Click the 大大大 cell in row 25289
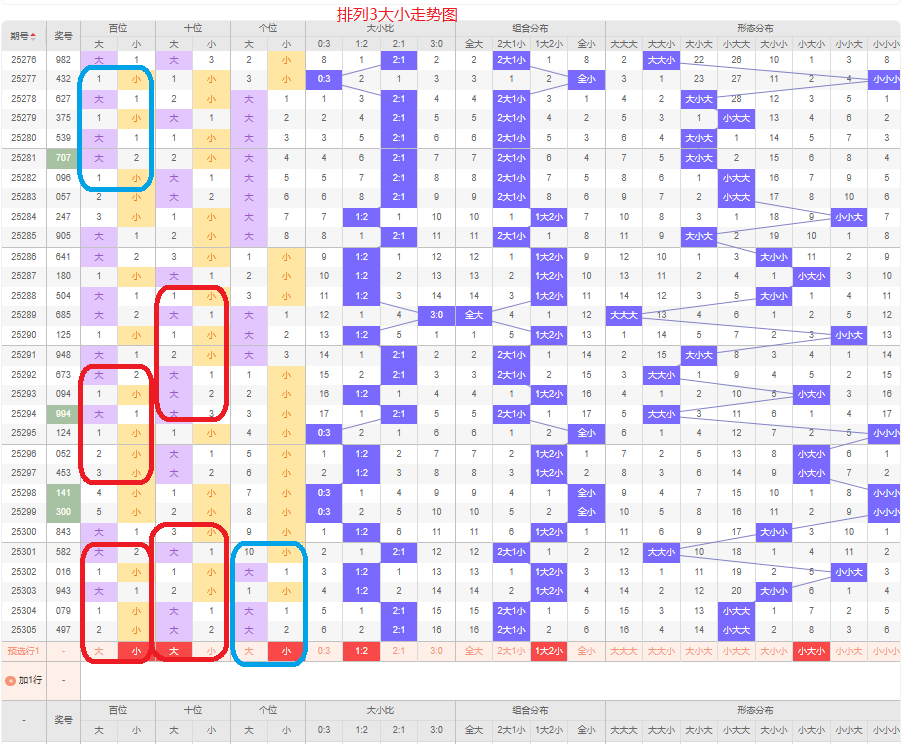The width and height of the screenshot is (902, 744). coord(624,315)
